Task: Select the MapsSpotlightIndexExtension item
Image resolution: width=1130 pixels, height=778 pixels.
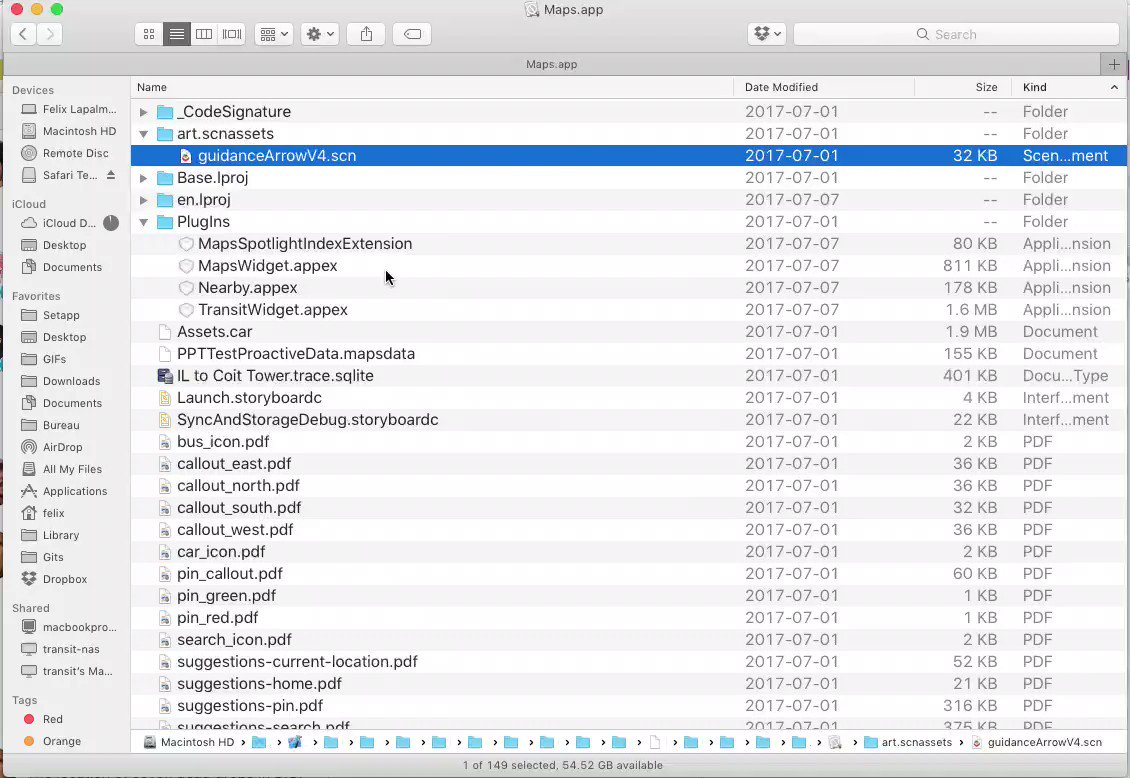Action: 305,243
